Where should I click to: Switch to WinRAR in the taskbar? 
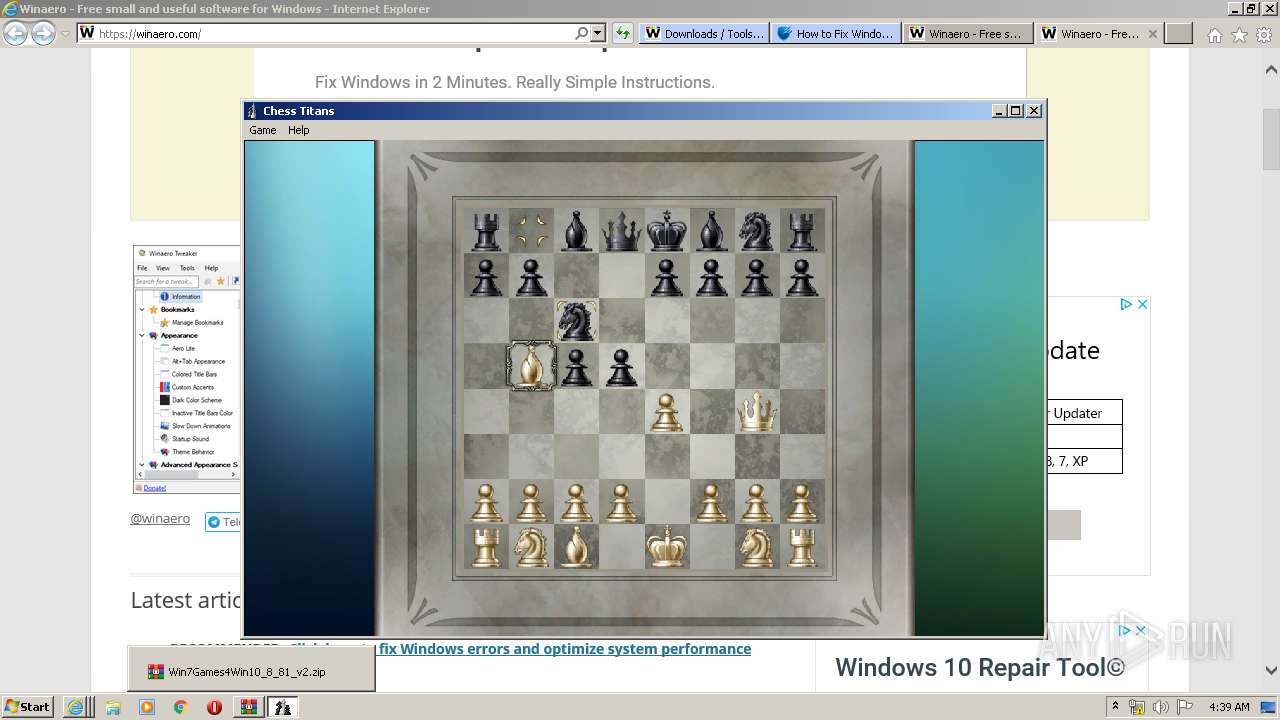pyautogui.click(x=249, y=707)
